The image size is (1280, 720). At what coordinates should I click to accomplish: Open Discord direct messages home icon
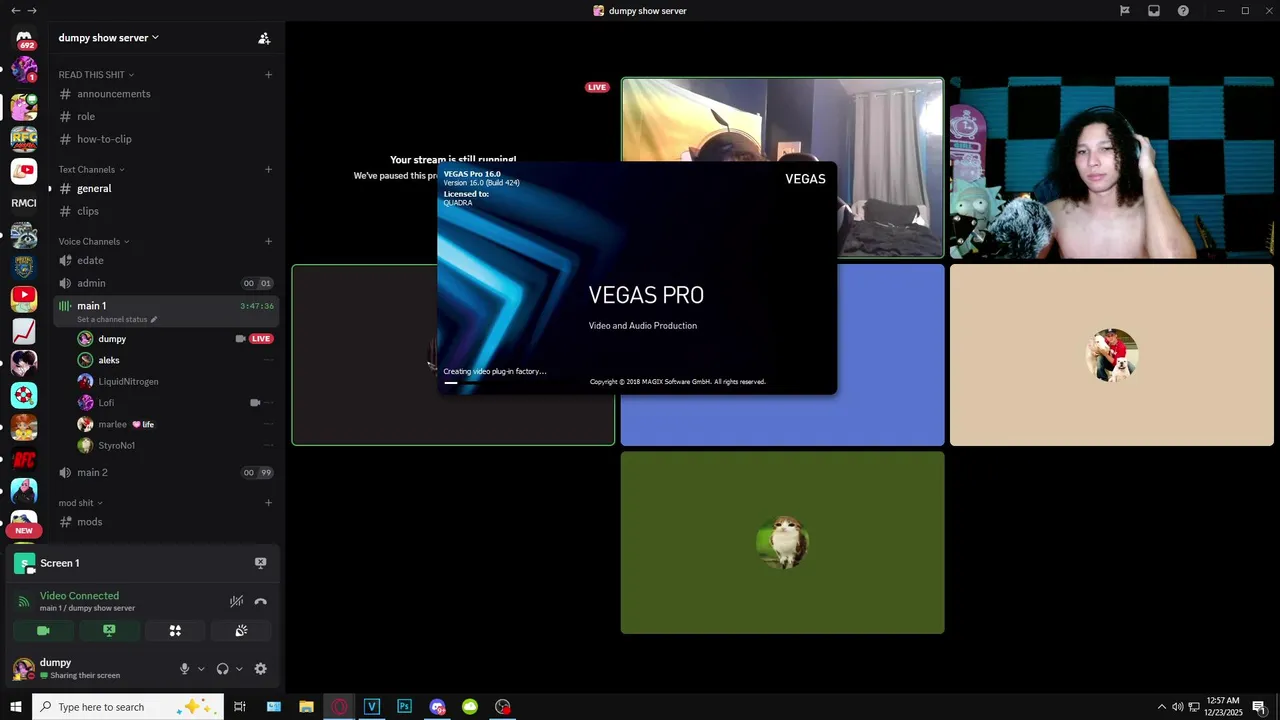tap(24, 37)
